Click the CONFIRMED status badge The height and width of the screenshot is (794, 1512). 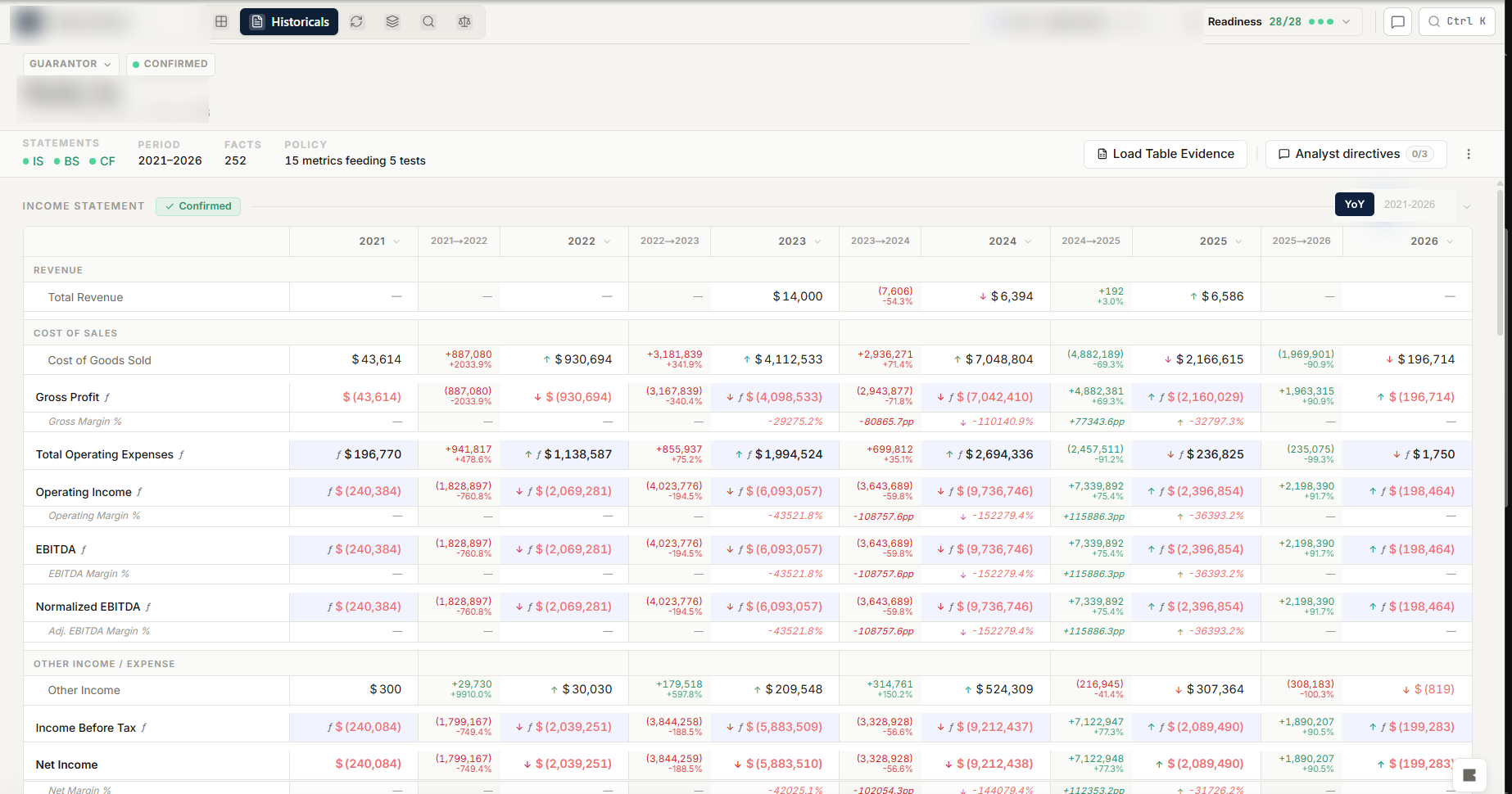tap(170, 64)
